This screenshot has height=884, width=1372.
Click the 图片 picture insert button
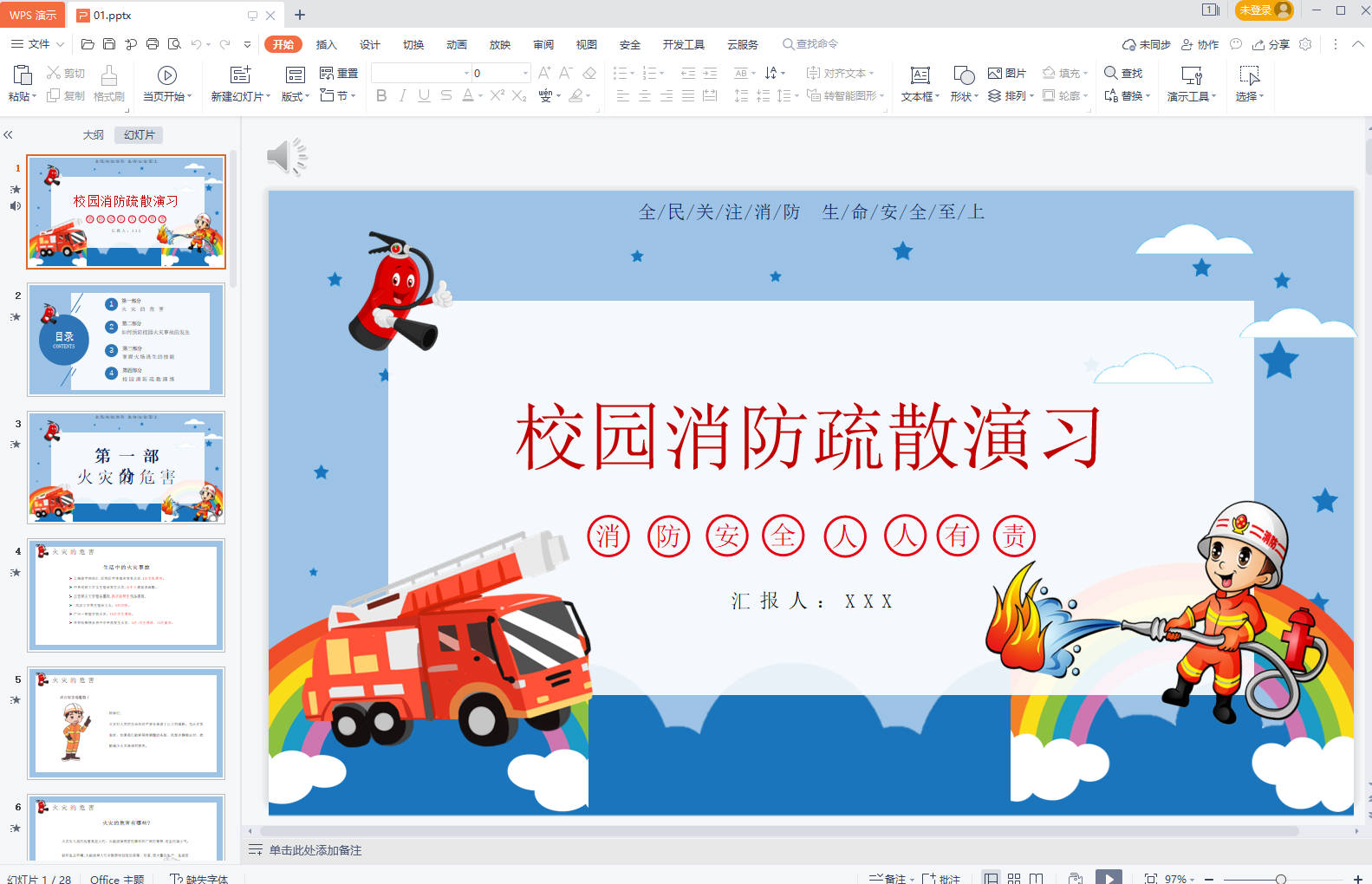pos(1007,73)
